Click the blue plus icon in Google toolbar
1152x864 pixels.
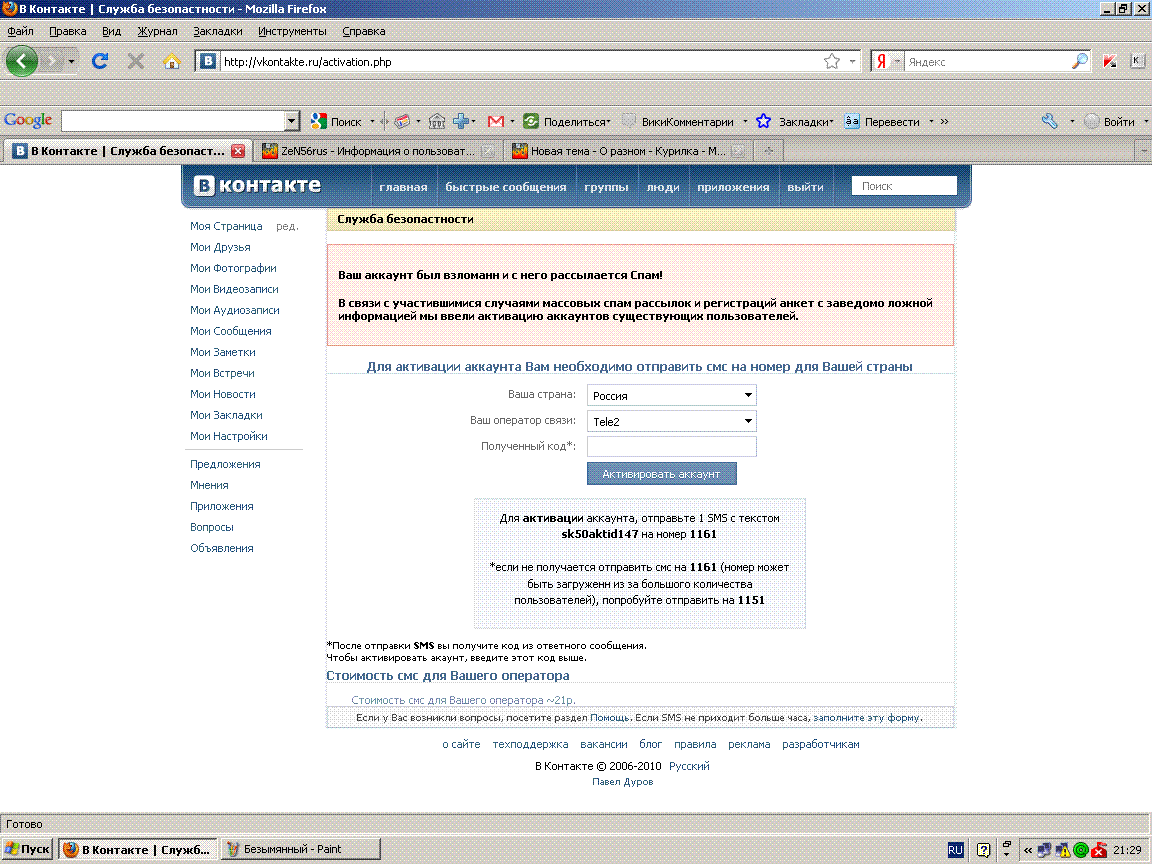pos(461,122)
